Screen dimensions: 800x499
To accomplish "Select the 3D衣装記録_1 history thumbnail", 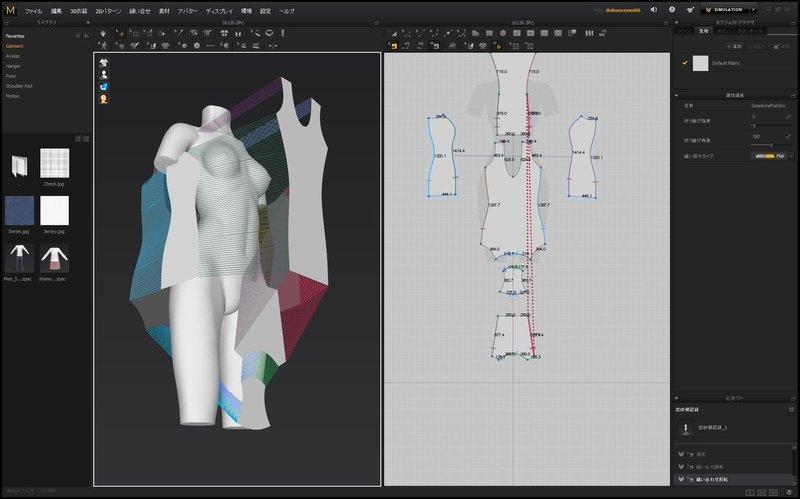I will 686,428.
